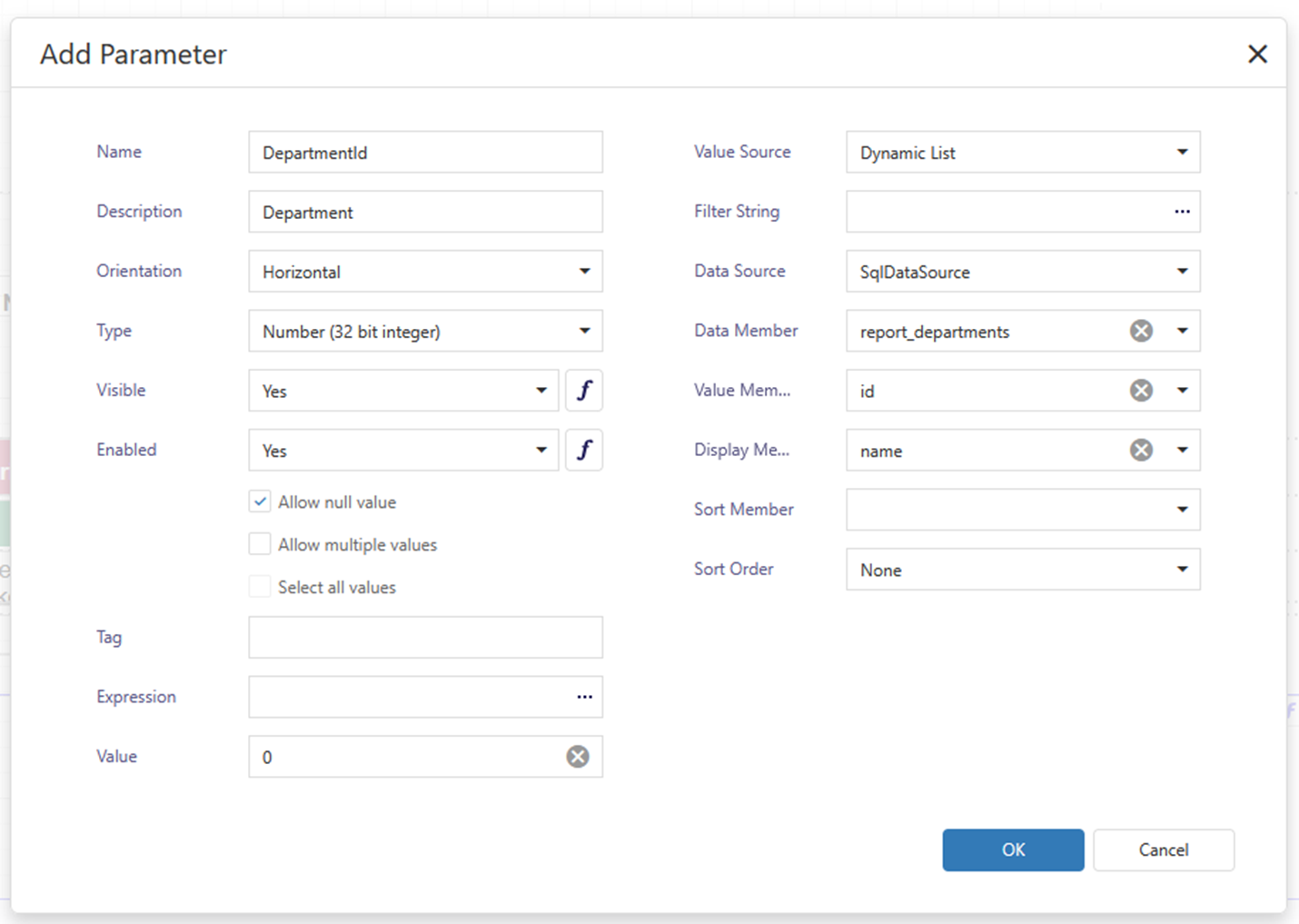Image resolution: width=1299 pixels, height=924 pixels.
Task: Open Expression editor ellipsis button
Action: 584,697
